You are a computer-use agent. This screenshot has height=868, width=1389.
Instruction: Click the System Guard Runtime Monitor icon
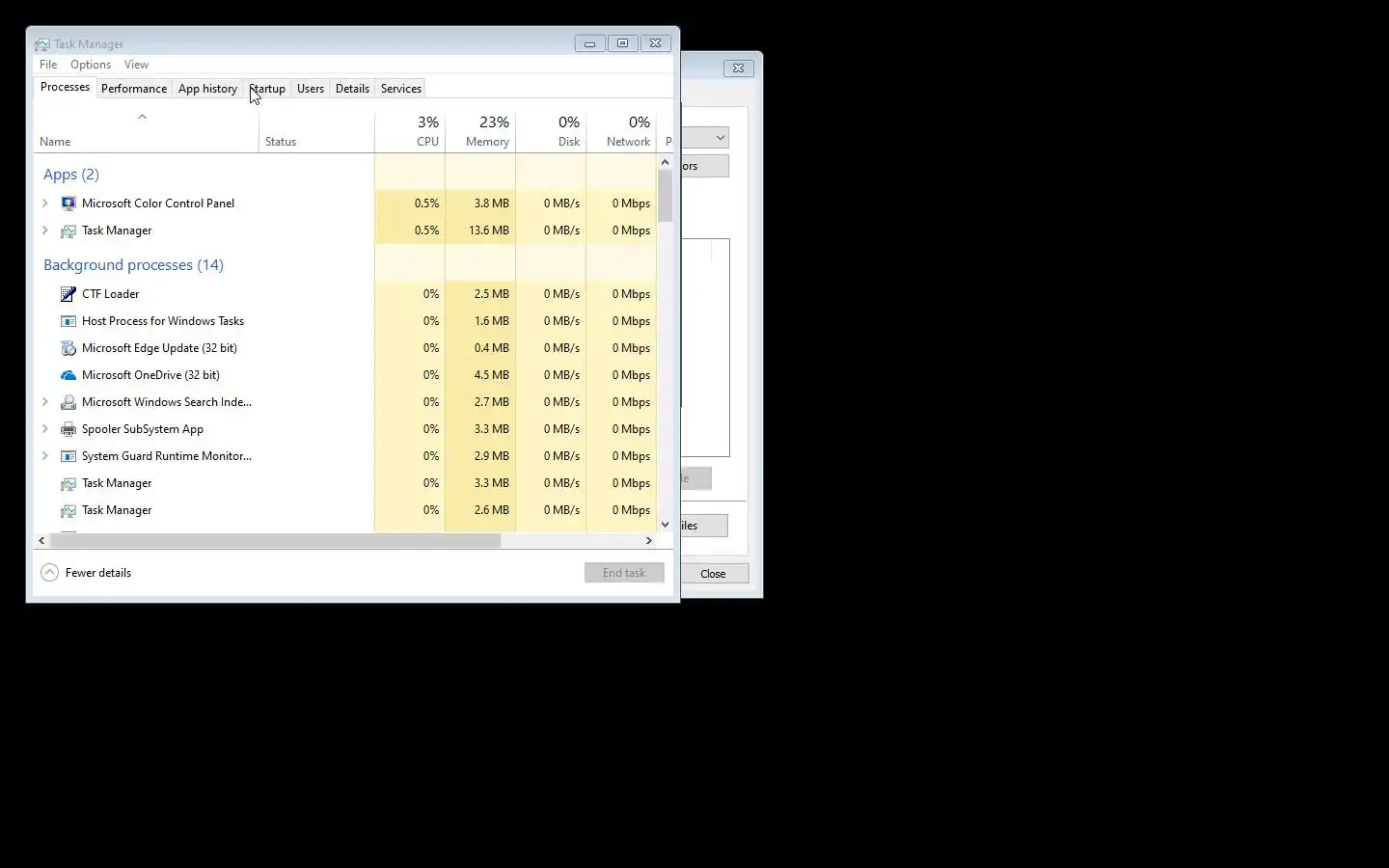click(x=68, y=456)
